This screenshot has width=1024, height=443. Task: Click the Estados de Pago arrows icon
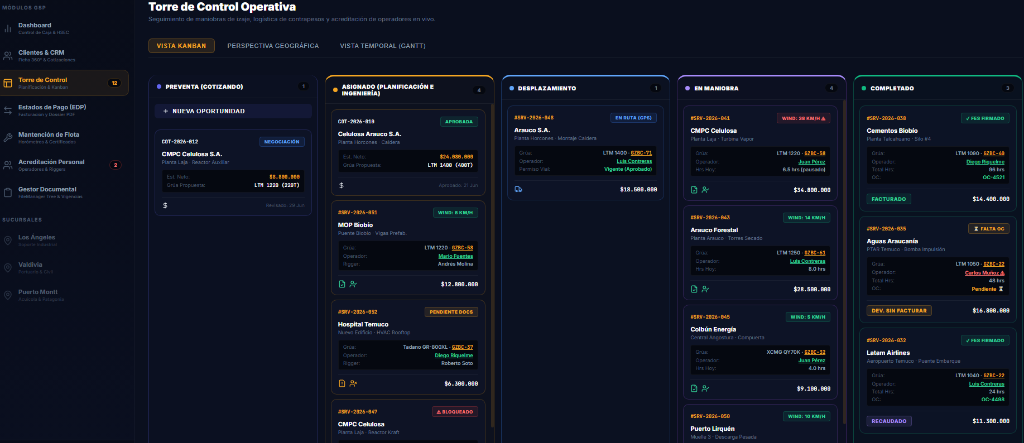8,110
